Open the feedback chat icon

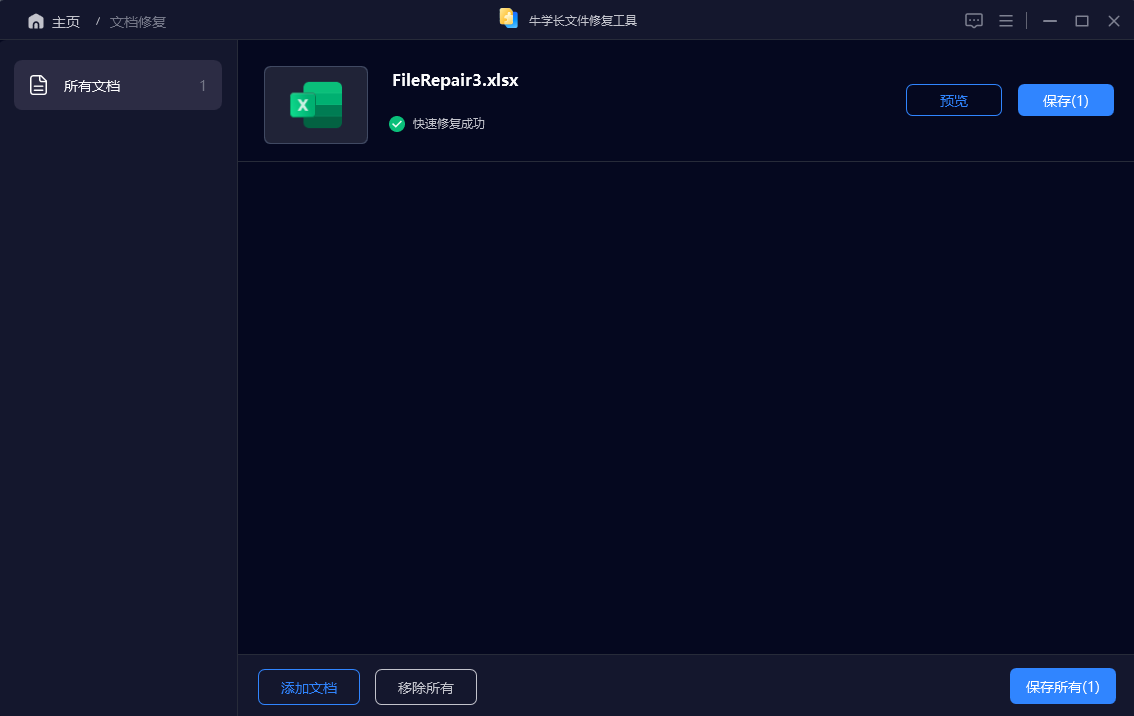point(973,21)
